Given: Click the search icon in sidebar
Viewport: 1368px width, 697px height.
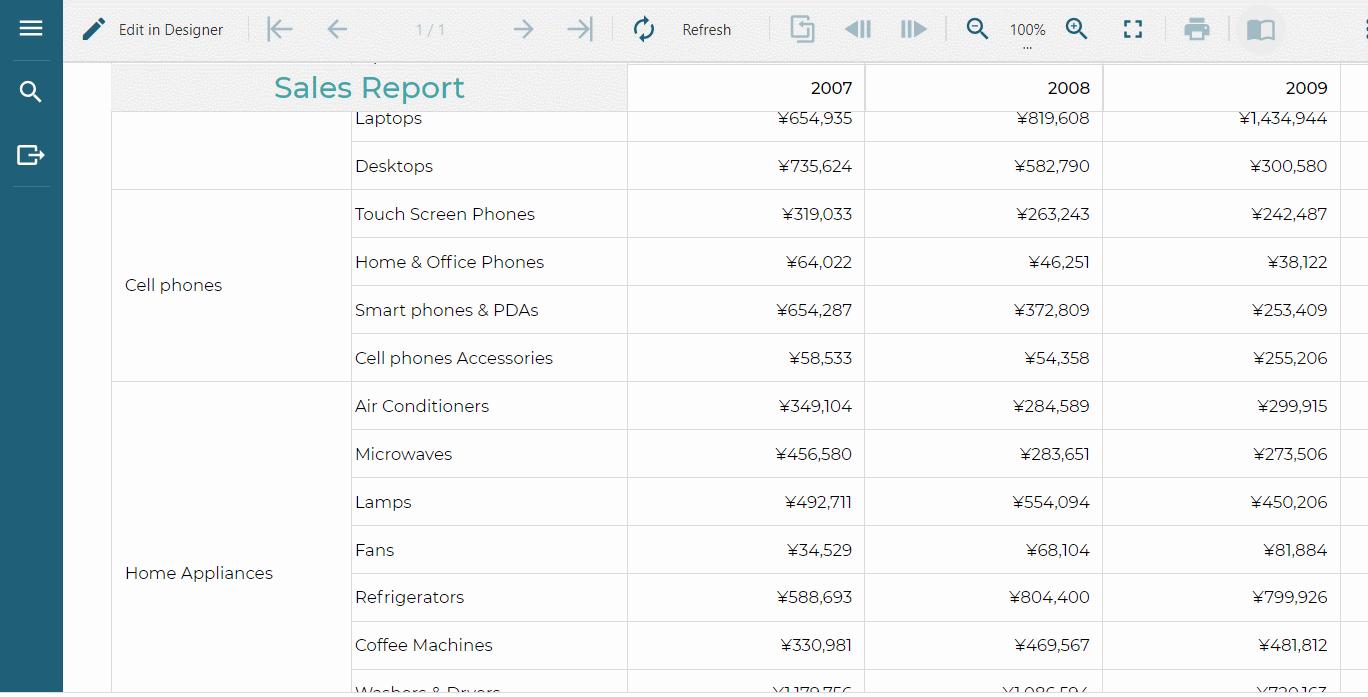Looking at the screenshot, I should pyautogui.click(x=31, y=92).
